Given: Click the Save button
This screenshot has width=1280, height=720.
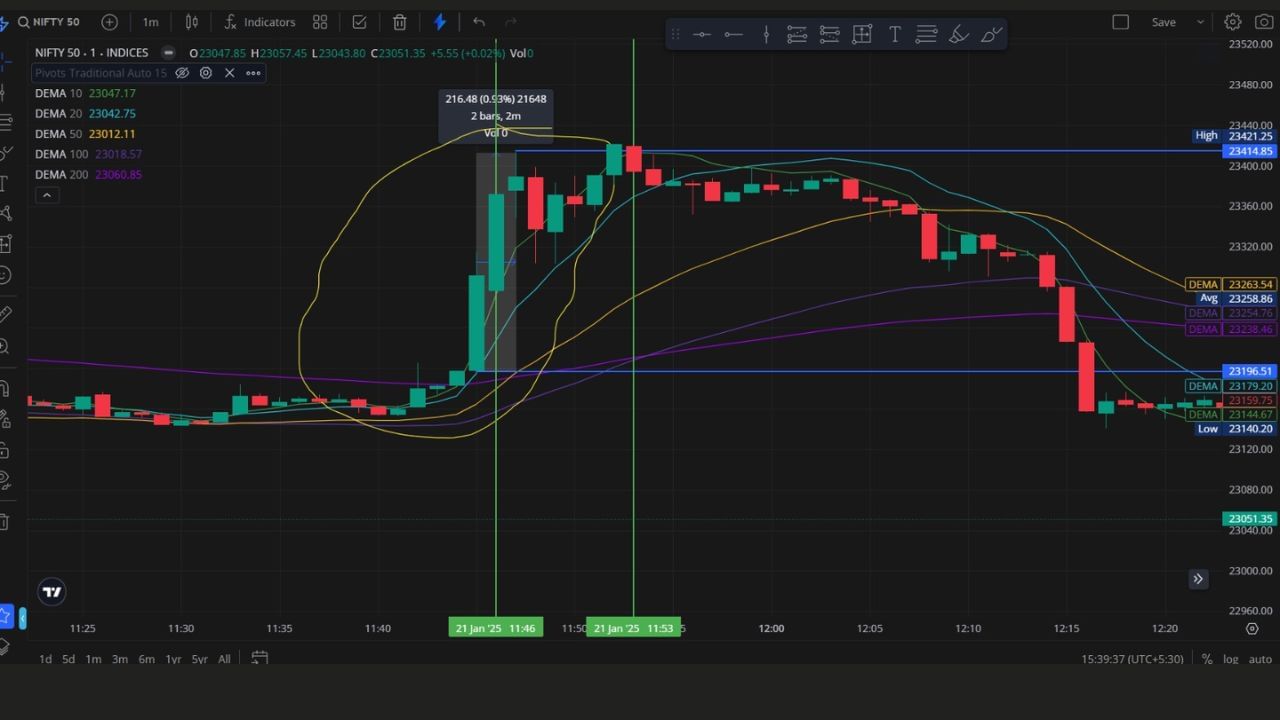Looking at the screenshot, I should click(x=1163, y=22).
